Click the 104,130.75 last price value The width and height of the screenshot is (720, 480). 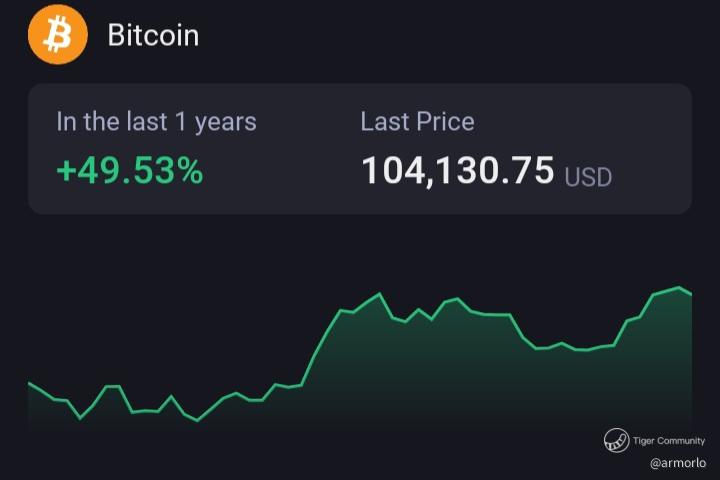(458, 170)
